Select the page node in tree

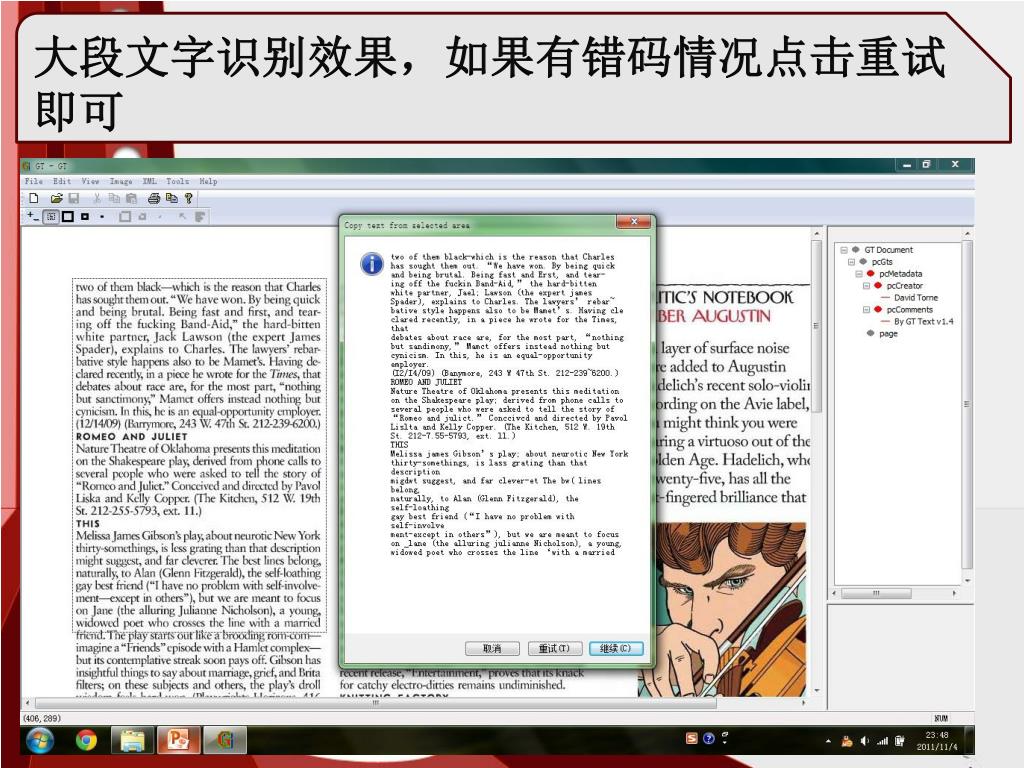888,334
